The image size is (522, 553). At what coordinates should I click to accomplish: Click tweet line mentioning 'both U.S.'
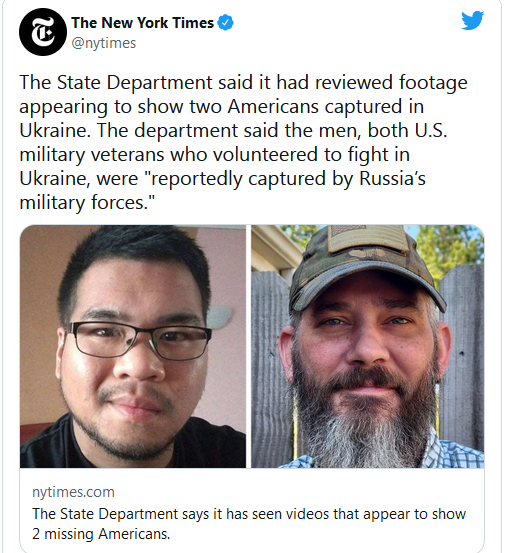(x=233, y=130)
